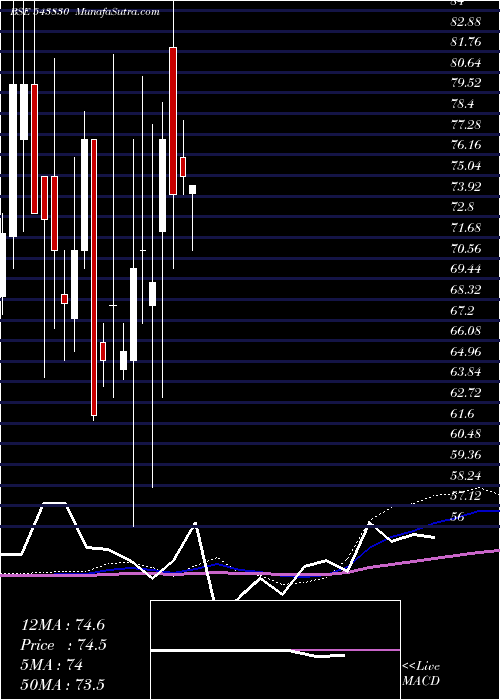500x700 pixels.
Task: Select the 61.6 price axis label
Action: [462, 414]
